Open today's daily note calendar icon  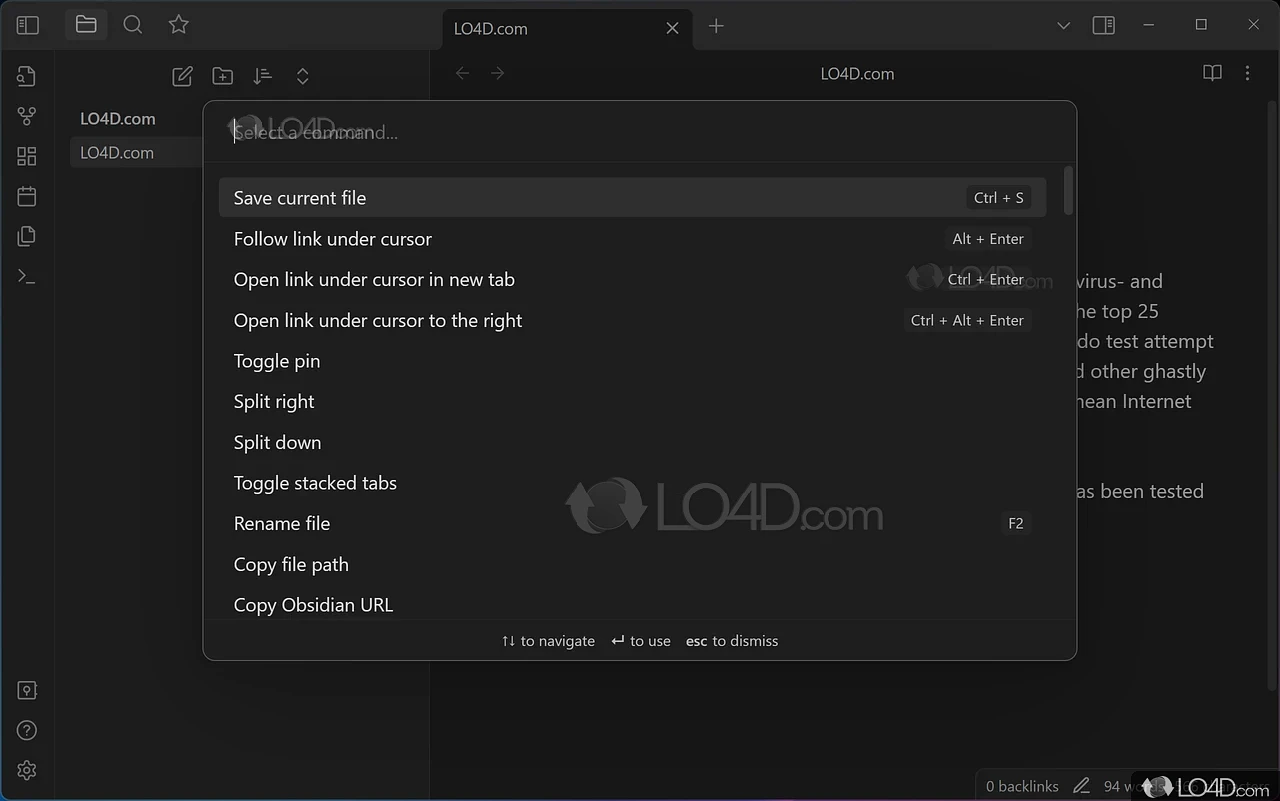[x=27, y=196]
